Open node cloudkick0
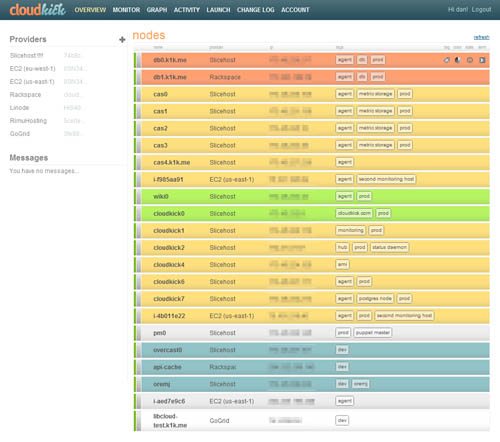 [169, 213]
